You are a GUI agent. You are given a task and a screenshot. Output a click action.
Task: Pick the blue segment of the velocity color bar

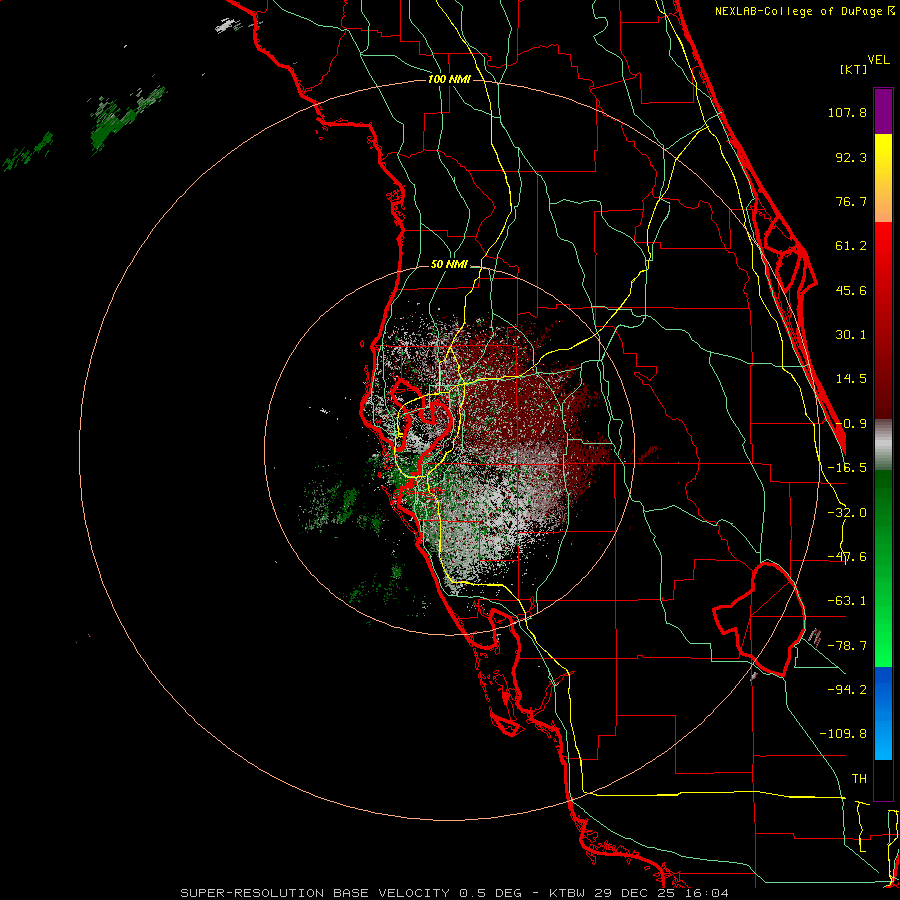883,713
